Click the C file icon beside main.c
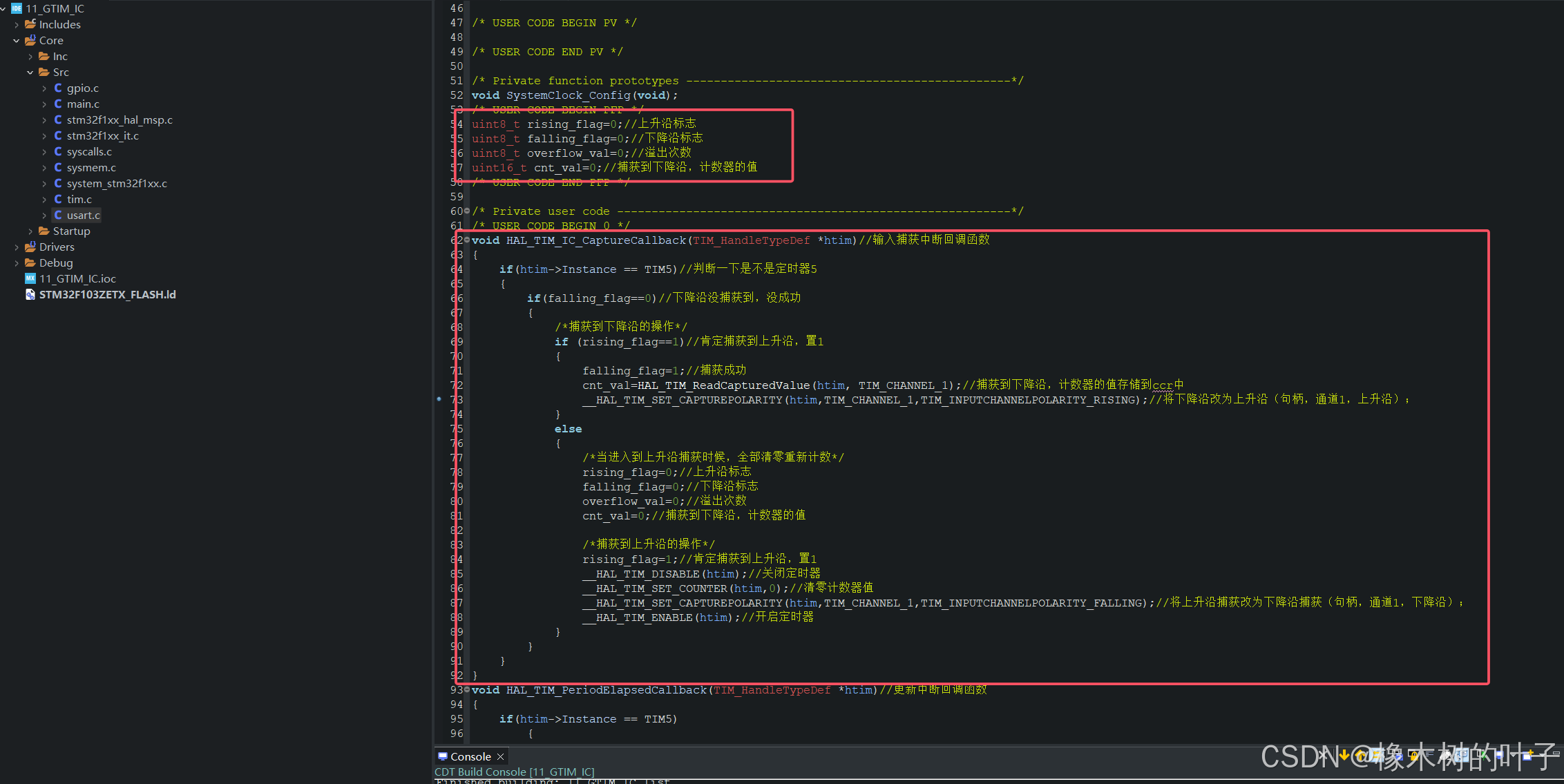The width and height of the screenshot is (1564, 784). [58, 104]
